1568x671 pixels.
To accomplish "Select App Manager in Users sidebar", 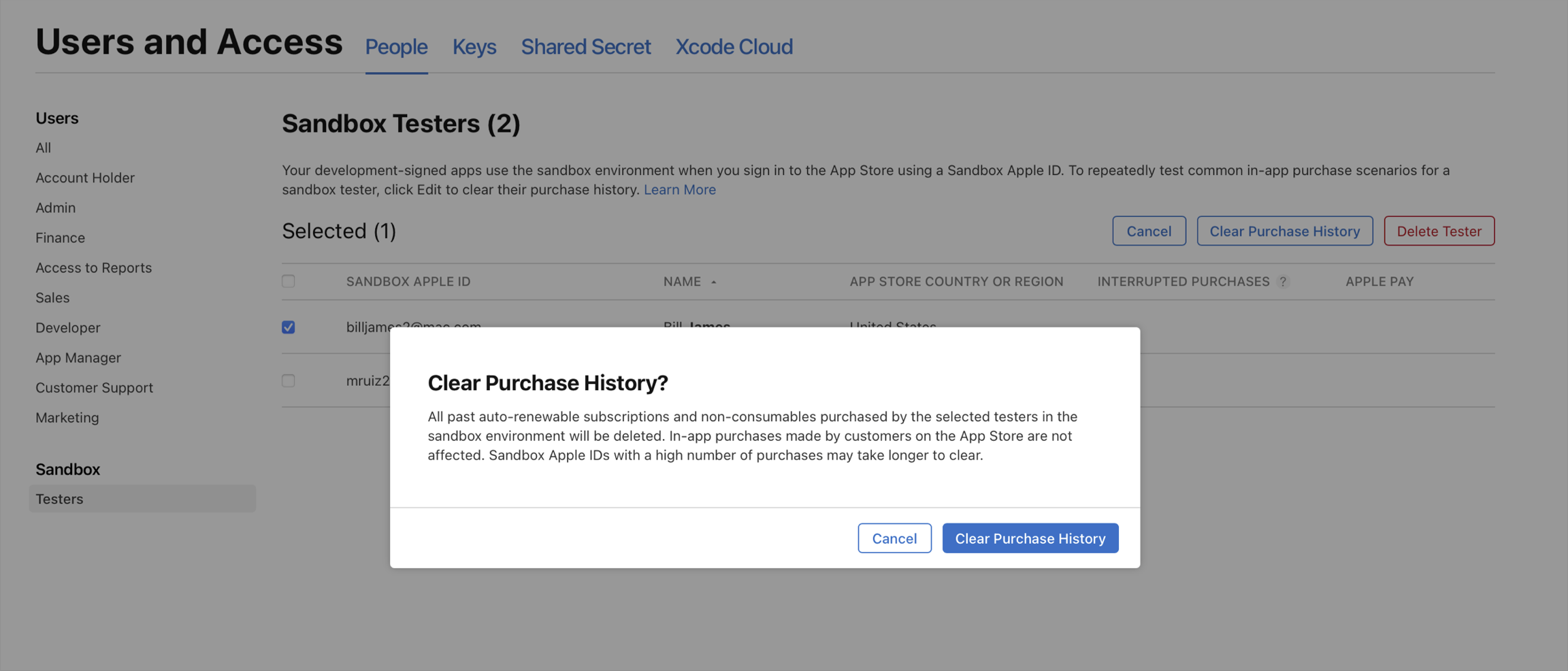I will click(78, 357).
